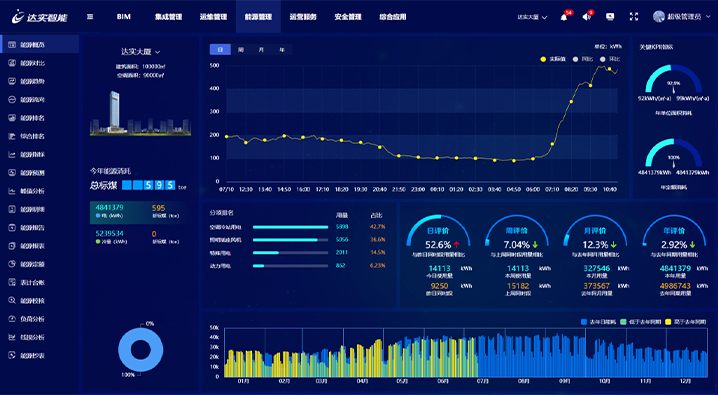Toggle fullscreen mode icon
This screenshot has width=718, height=395.
click(x=634, y=17)
